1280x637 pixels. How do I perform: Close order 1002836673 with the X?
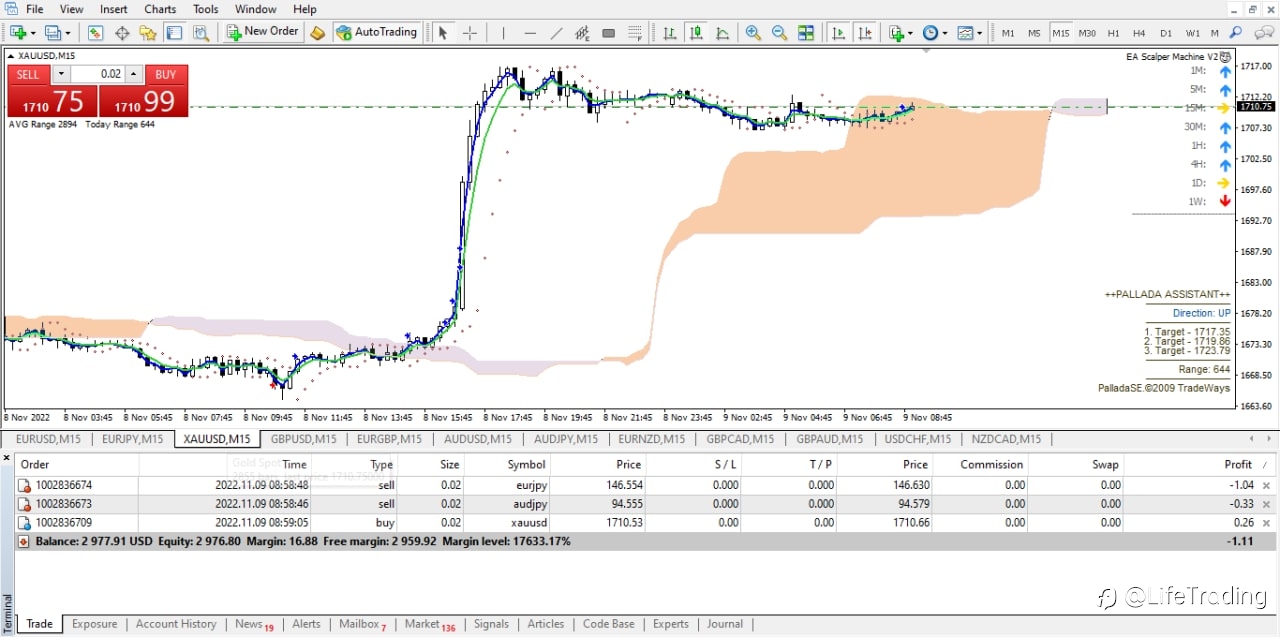click(1266, 504)
